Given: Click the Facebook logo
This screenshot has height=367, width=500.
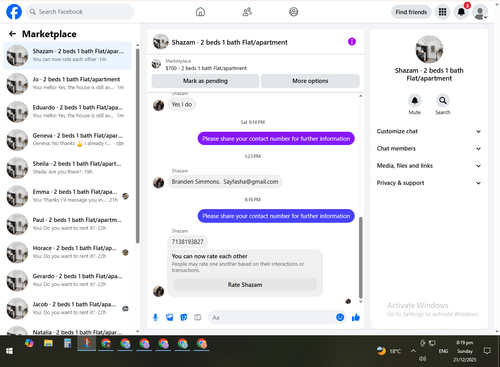Looking at the screenshot, I should [x=14, y=12].
